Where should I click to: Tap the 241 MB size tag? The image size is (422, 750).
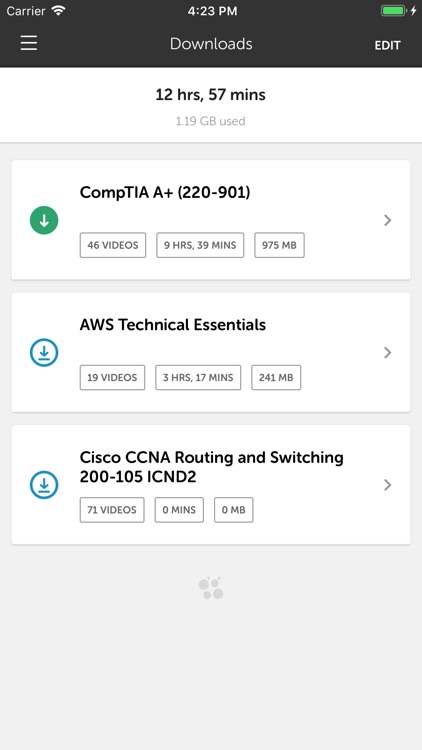(x=276, y=378)
